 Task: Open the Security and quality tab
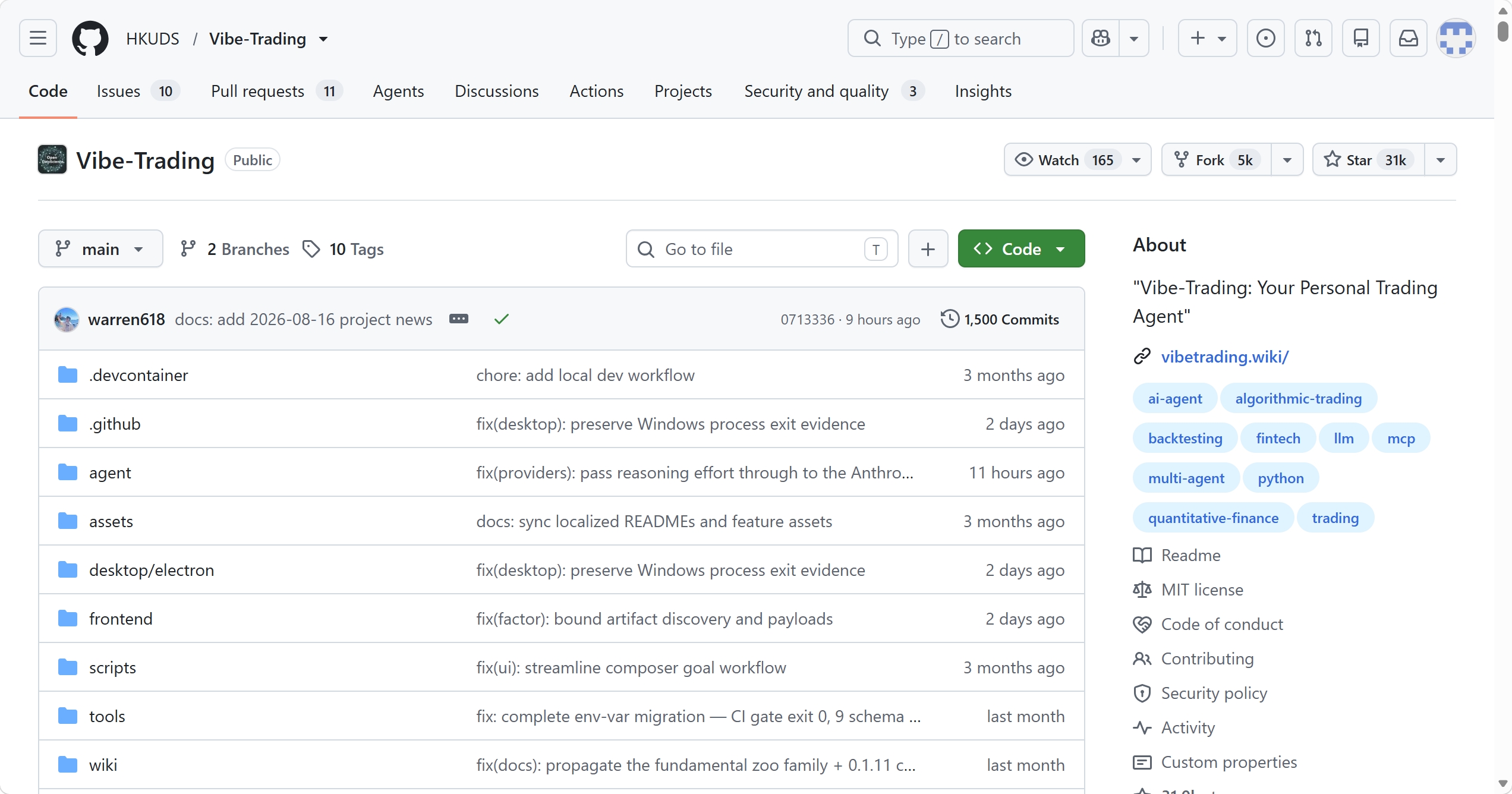(x=834, y=91)
